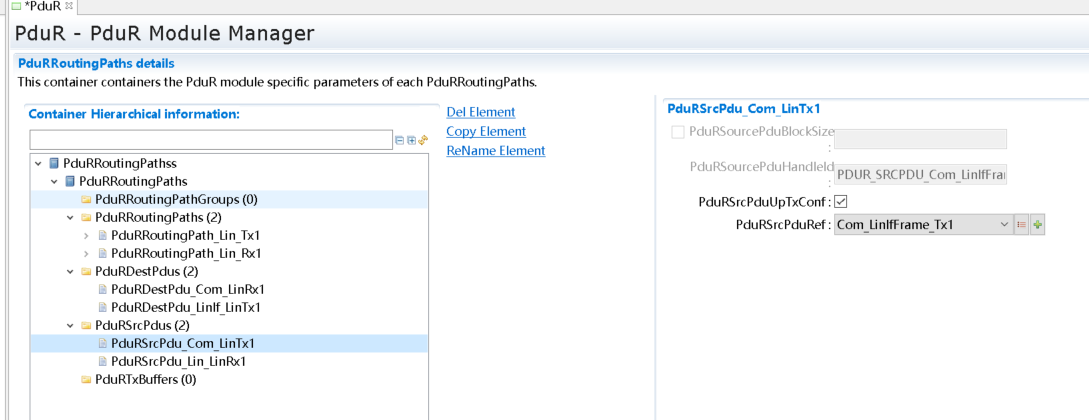Click green plus icon to add PduRSrcPduRef
The height and width of the screenshot is (420, 1089).
tap(1037, 225)
